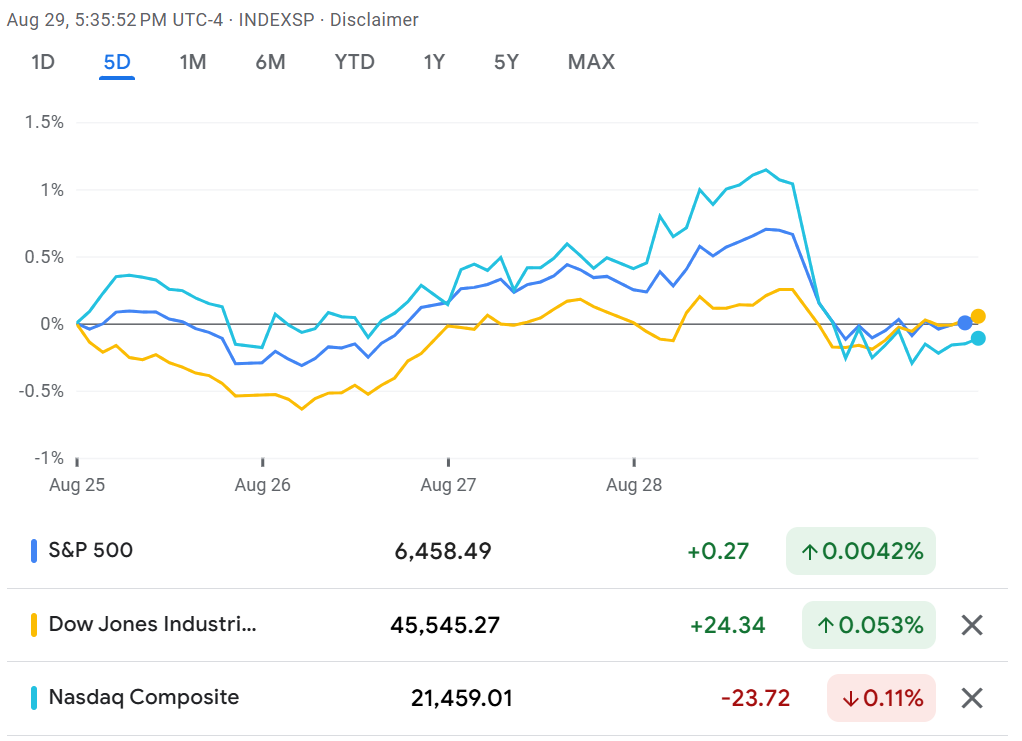1022x741 pixels.
Task: Click the -1% y-axis label
Action: point(49,458)
